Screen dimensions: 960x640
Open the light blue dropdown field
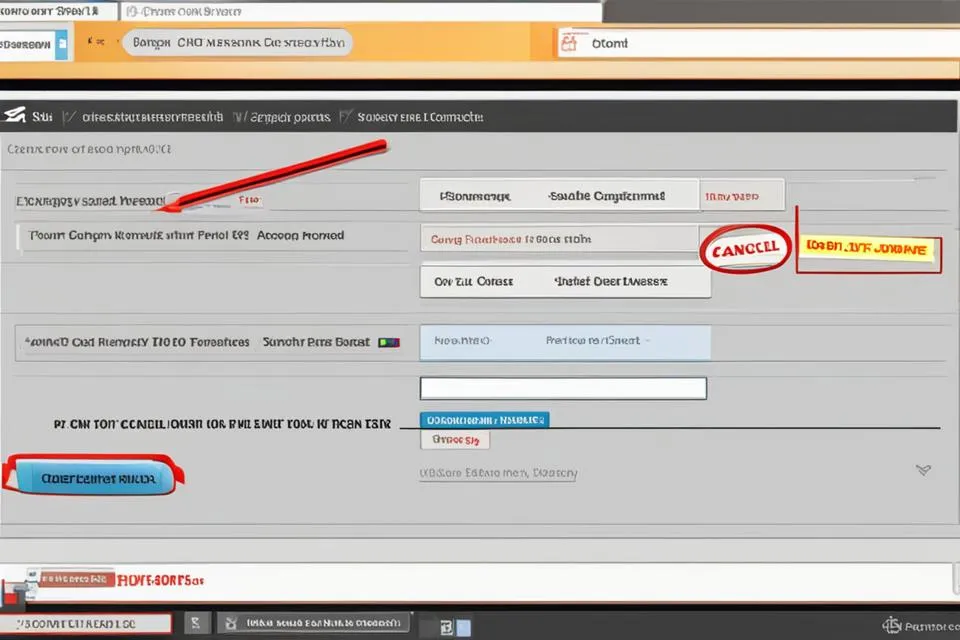point(565,342)
